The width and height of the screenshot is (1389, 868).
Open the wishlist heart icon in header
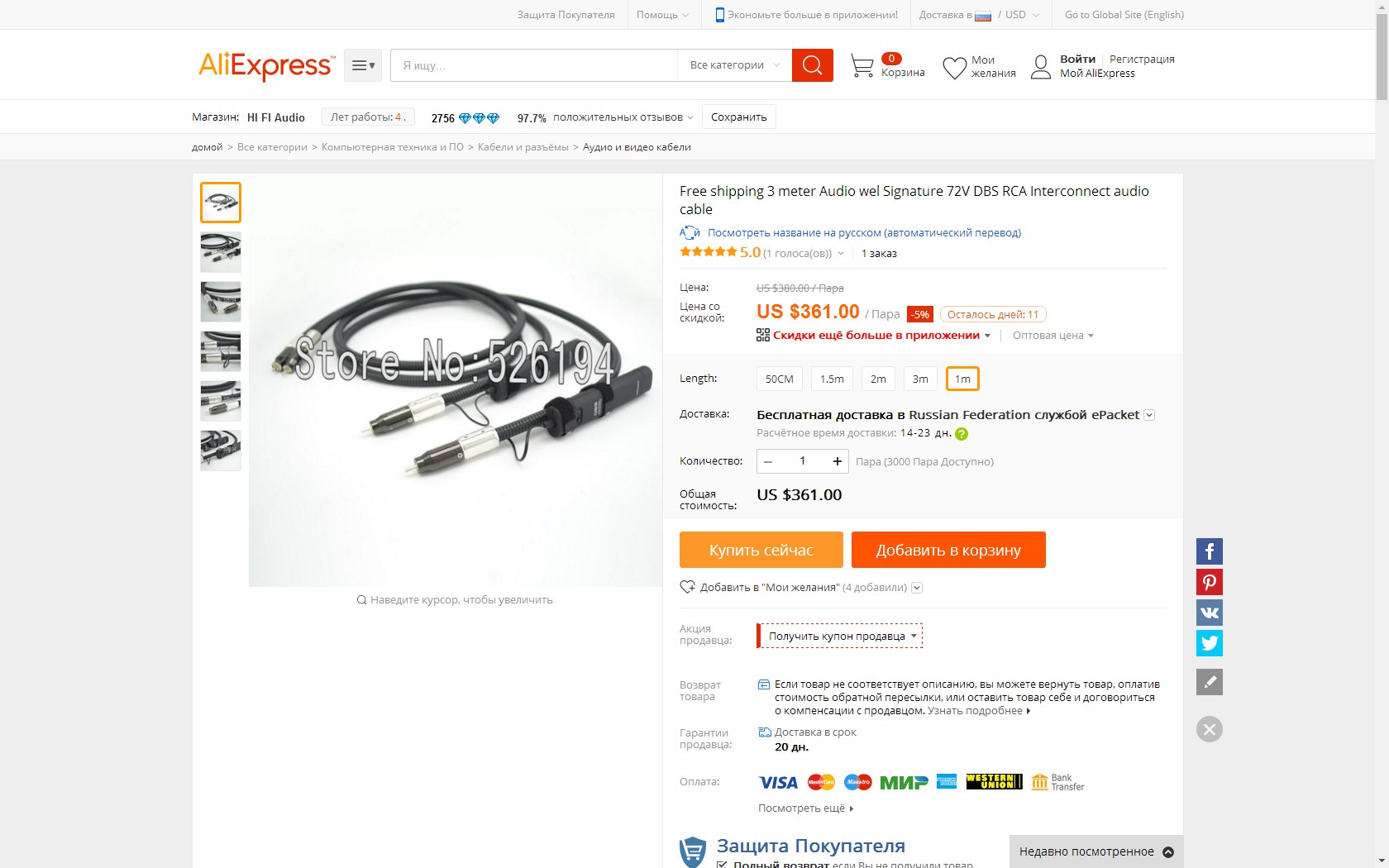coord(954,68)
